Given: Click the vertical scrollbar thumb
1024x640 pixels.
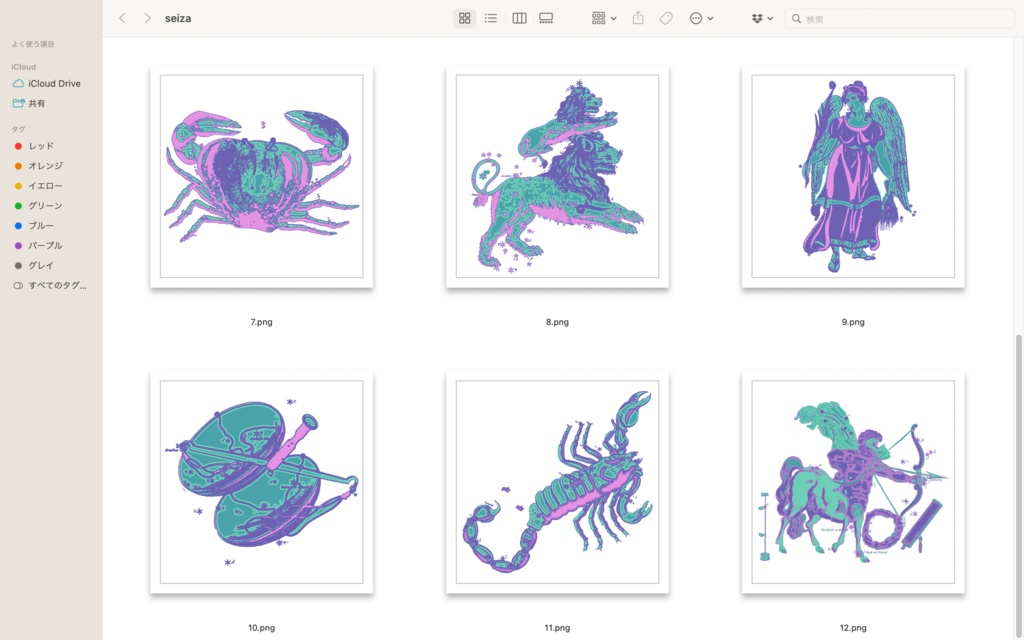Looking at the screenshot, I should pyautogui.click(x=1019, y=487).
